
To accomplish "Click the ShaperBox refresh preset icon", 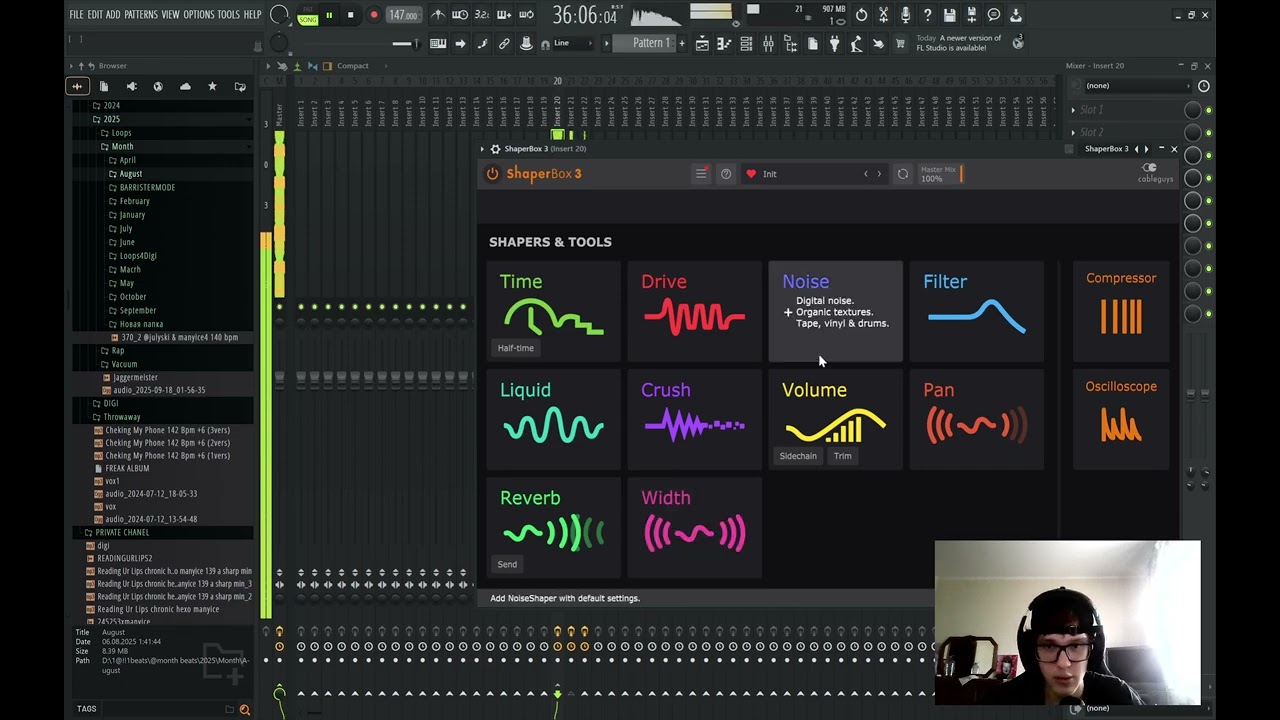I will [903, 174].
